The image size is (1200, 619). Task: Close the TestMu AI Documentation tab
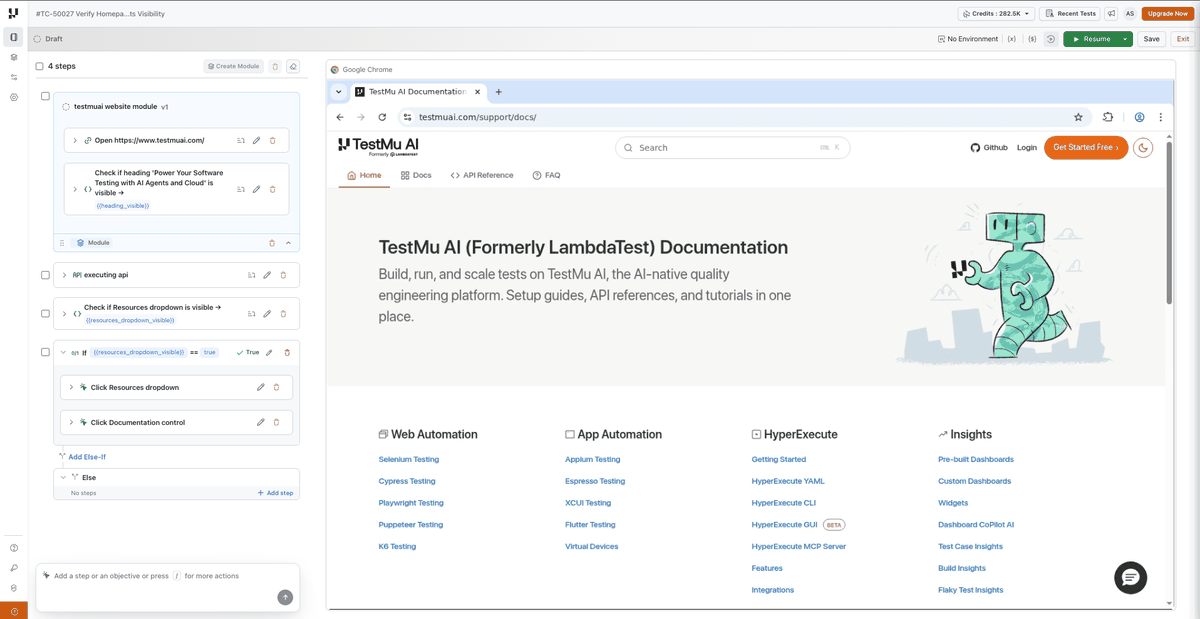tap(477, 92)
